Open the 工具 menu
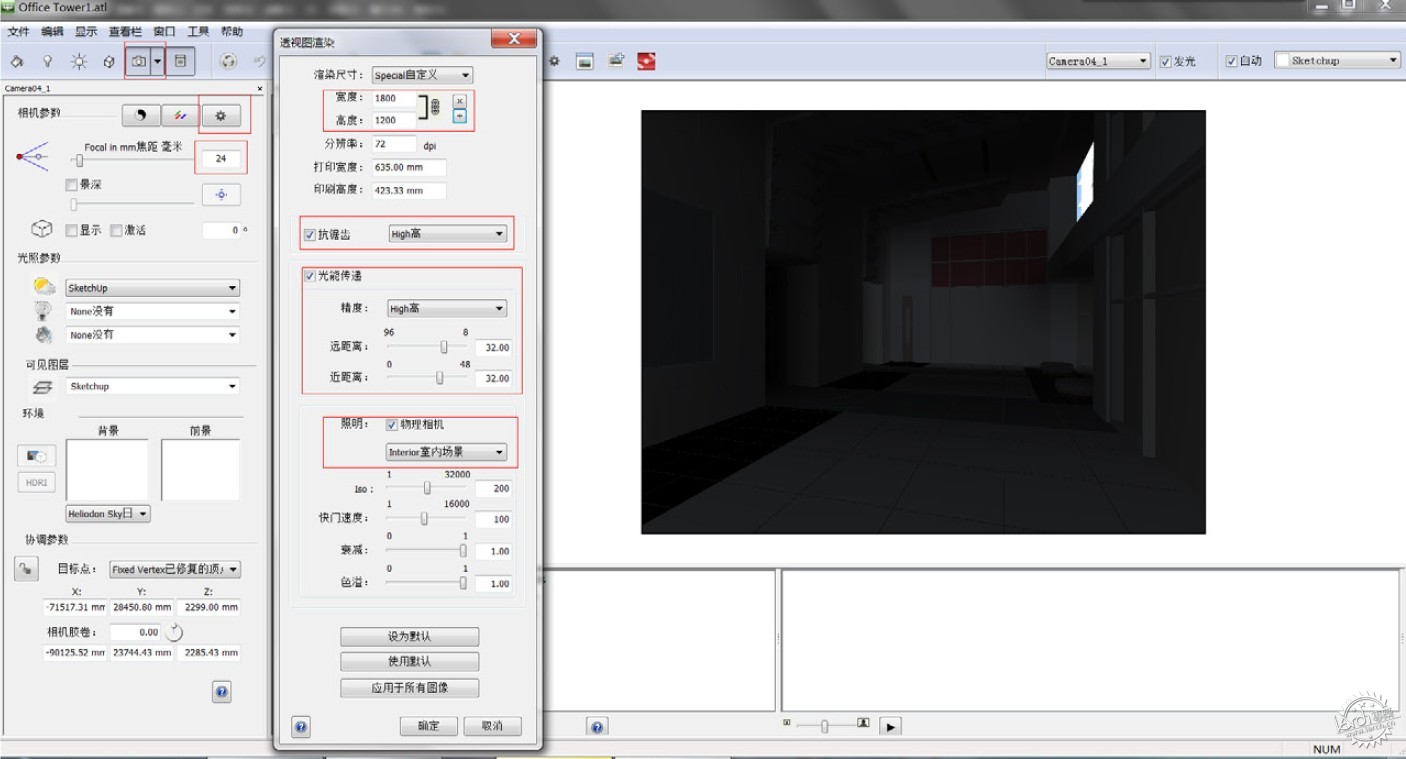1406x759 pixels. [x=199, y=32]
